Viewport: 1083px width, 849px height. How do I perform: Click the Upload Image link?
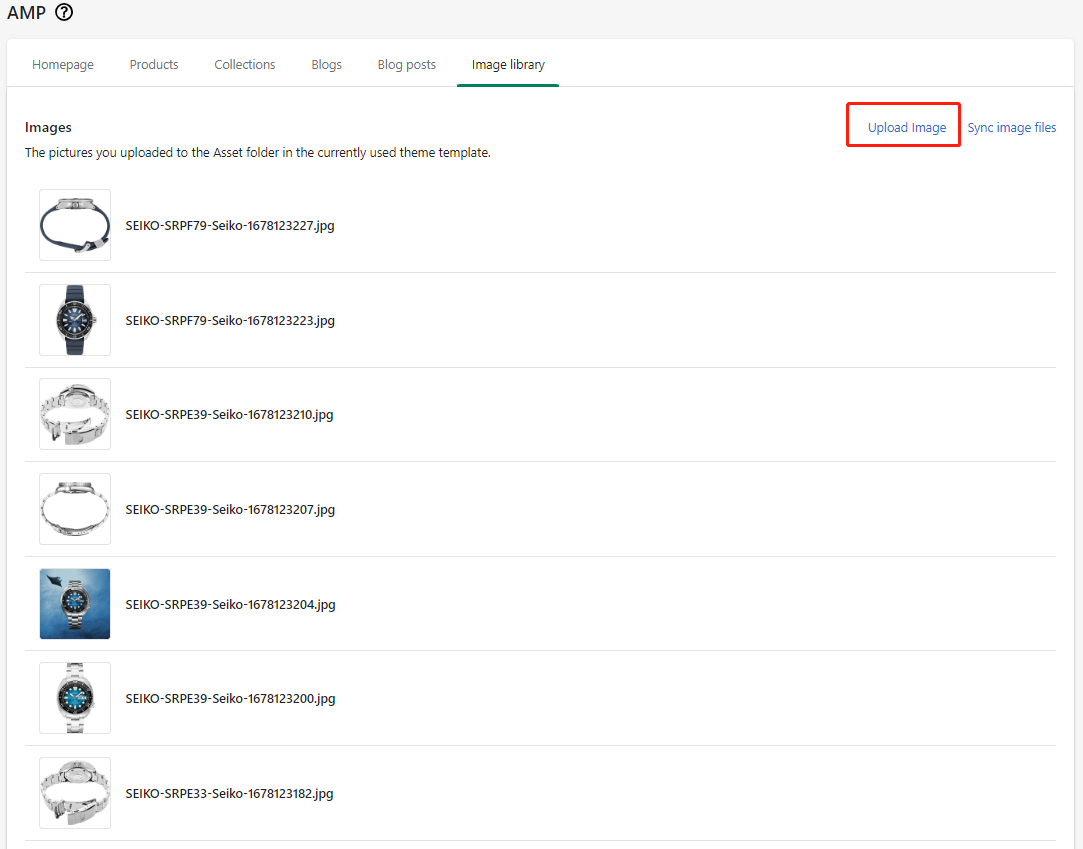pos(906,127)
